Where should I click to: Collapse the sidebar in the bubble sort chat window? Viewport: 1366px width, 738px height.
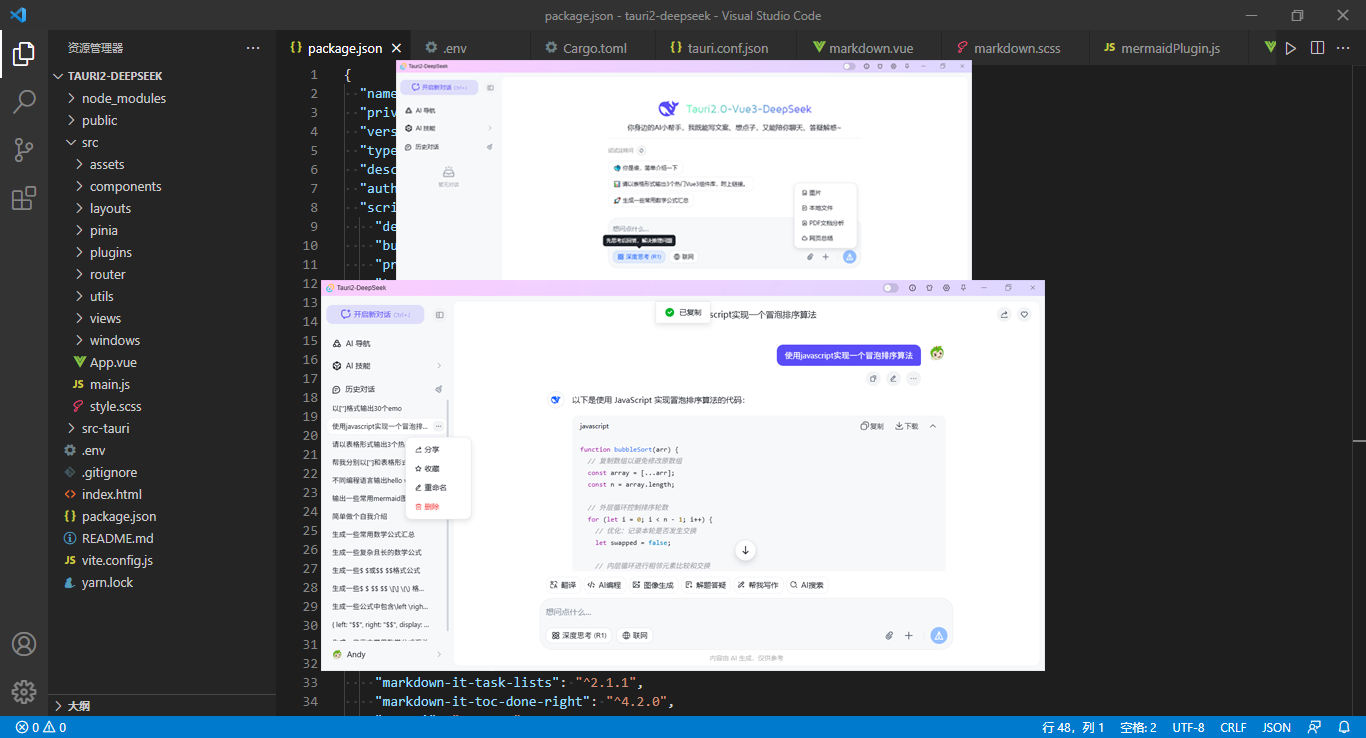tap(439, 315)
